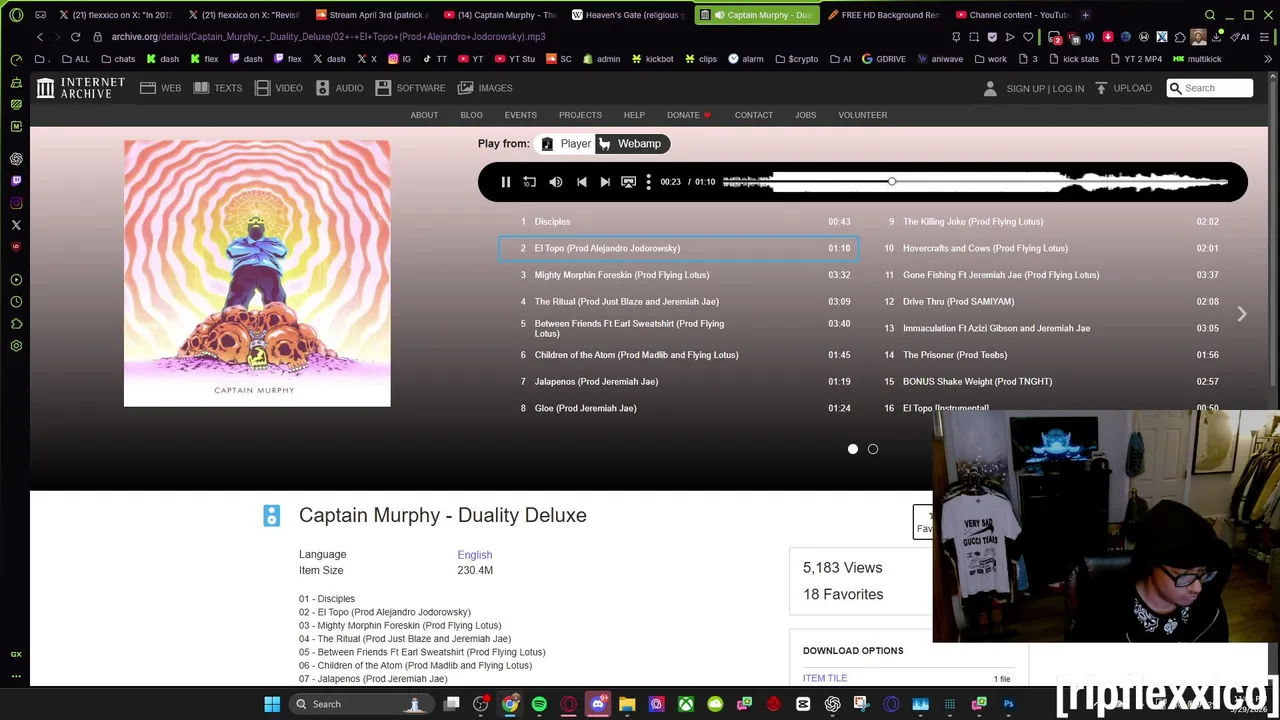Open Photoshop from the taskbar
Screen dimensions: 1280x720
click(1008, 704)
